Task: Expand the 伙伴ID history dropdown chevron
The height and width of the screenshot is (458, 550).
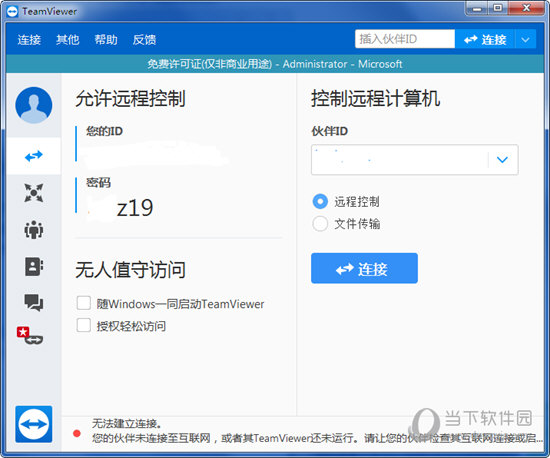Action: pyautogui.click(x=502, y=160)
